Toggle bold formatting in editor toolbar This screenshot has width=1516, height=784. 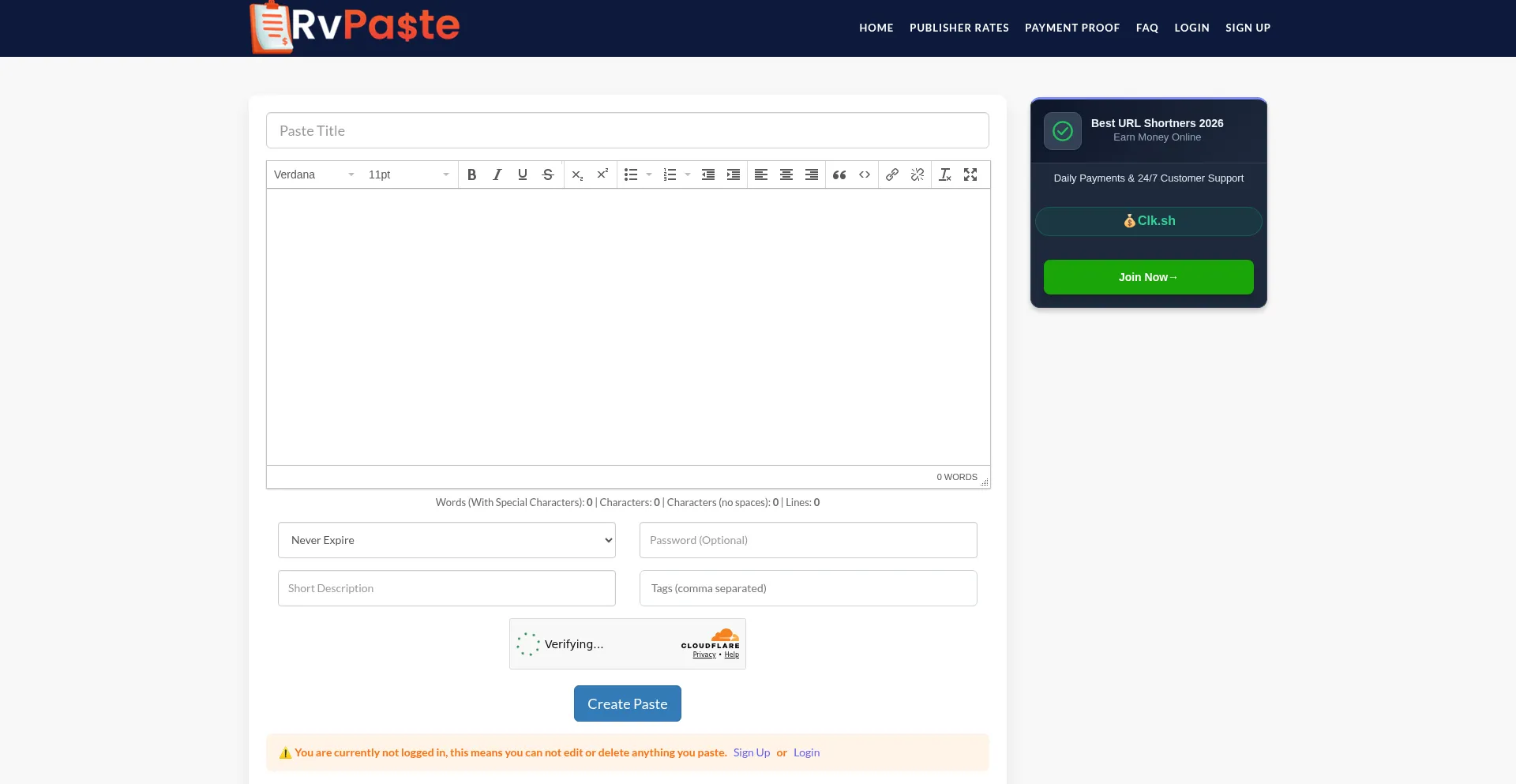[x=471, y=174]
